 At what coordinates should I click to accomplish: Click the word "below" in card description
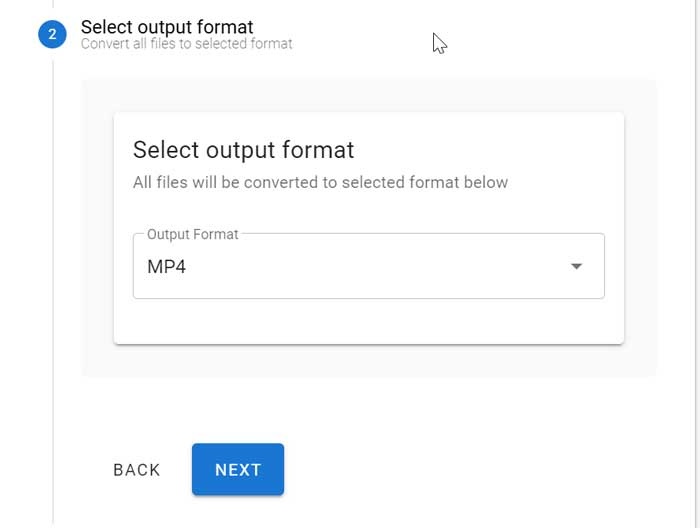click(487, 182)
